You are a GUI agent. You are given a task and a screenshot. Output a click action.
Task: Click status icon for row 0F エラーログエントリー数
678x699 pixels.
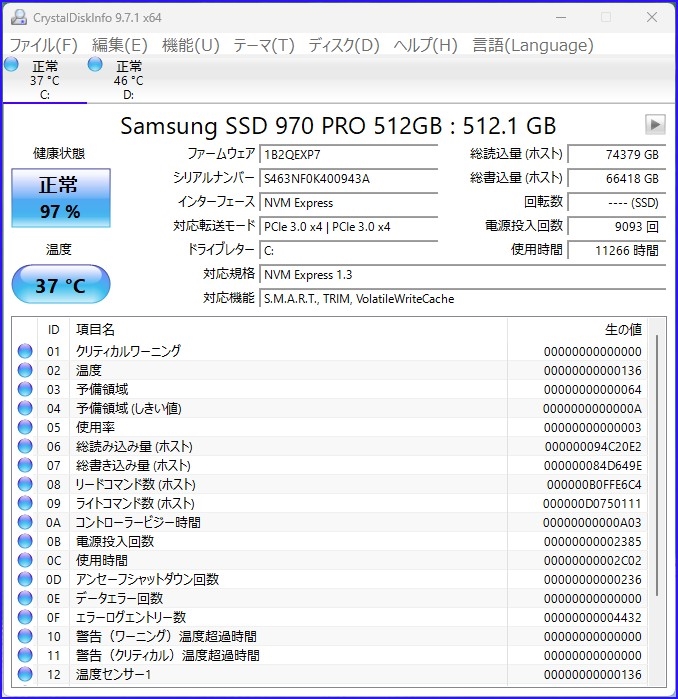tap(25, 617)
